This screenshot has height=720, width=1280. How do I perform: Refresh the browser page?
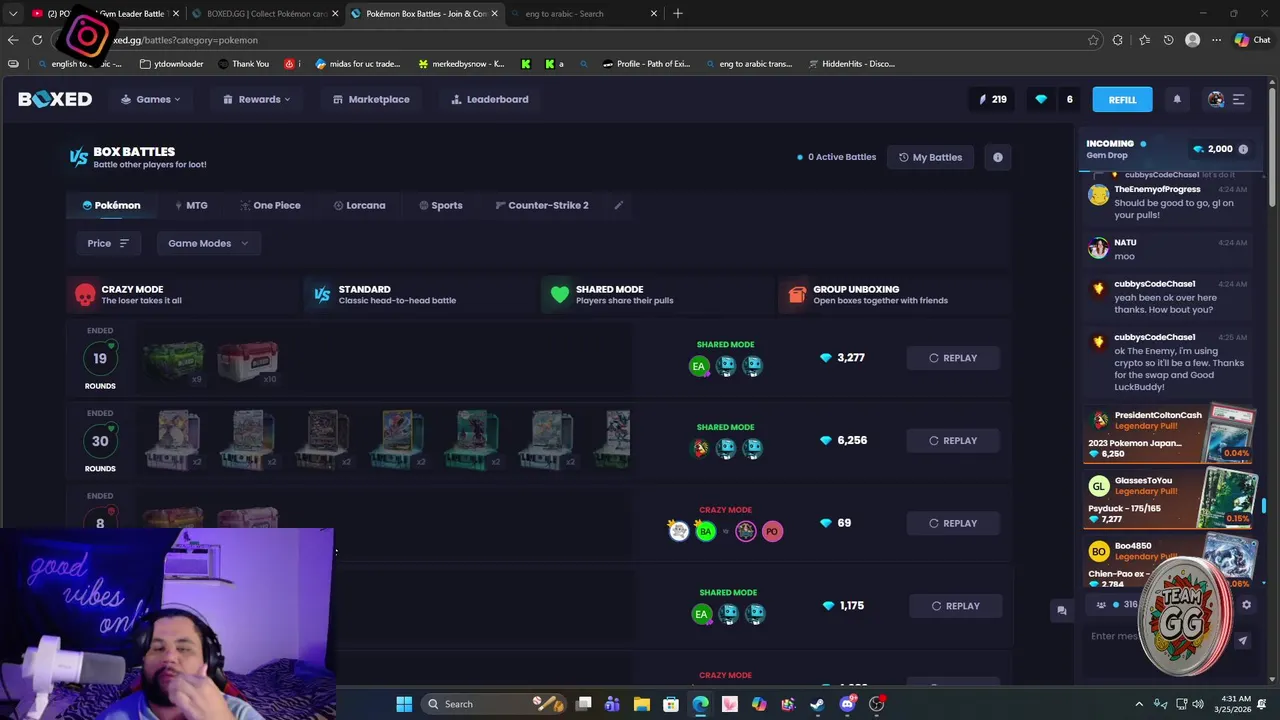point(37,40)
